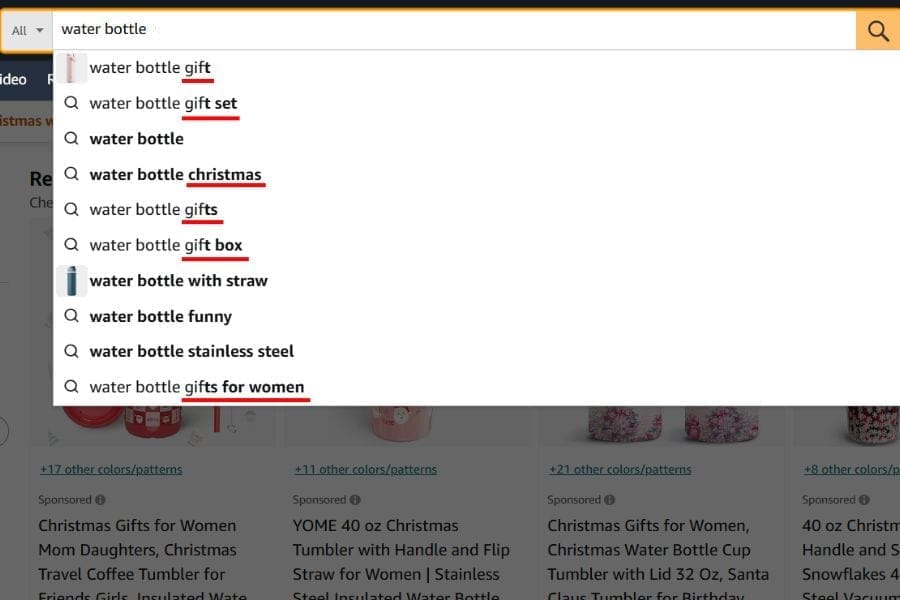Click Sponsored info icon above first product
900x600 pixels.
click(100, 500)
